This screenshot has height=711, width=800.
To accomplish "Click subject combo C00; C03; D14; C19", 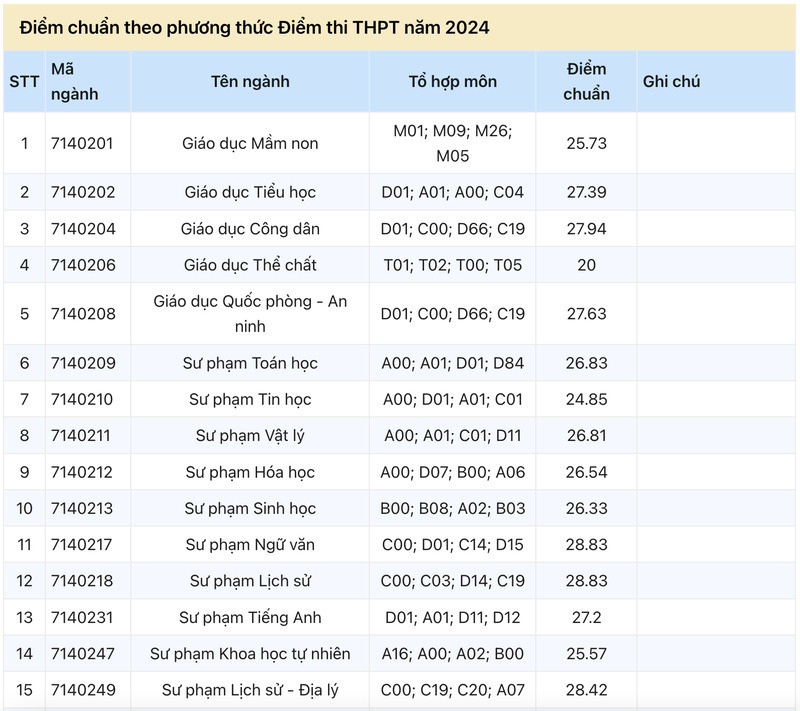I will click(453, 581).
